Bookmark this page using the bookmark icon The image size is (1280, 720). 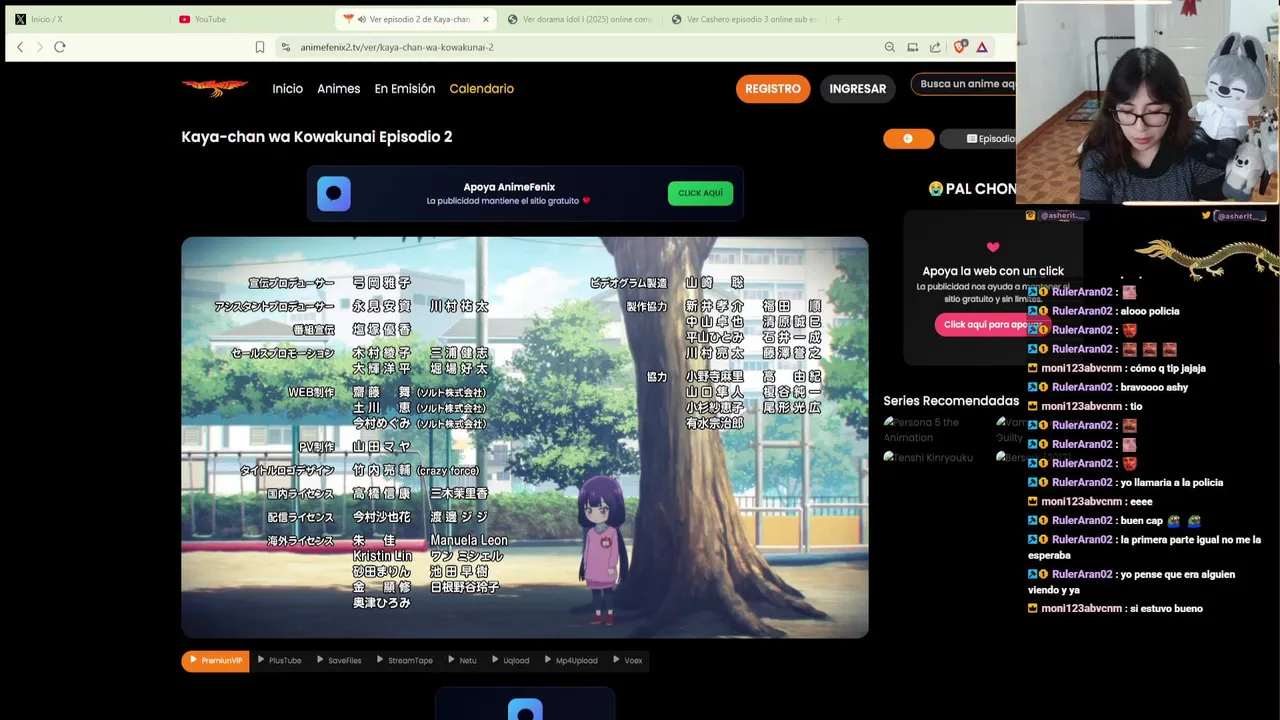(260, 47)
